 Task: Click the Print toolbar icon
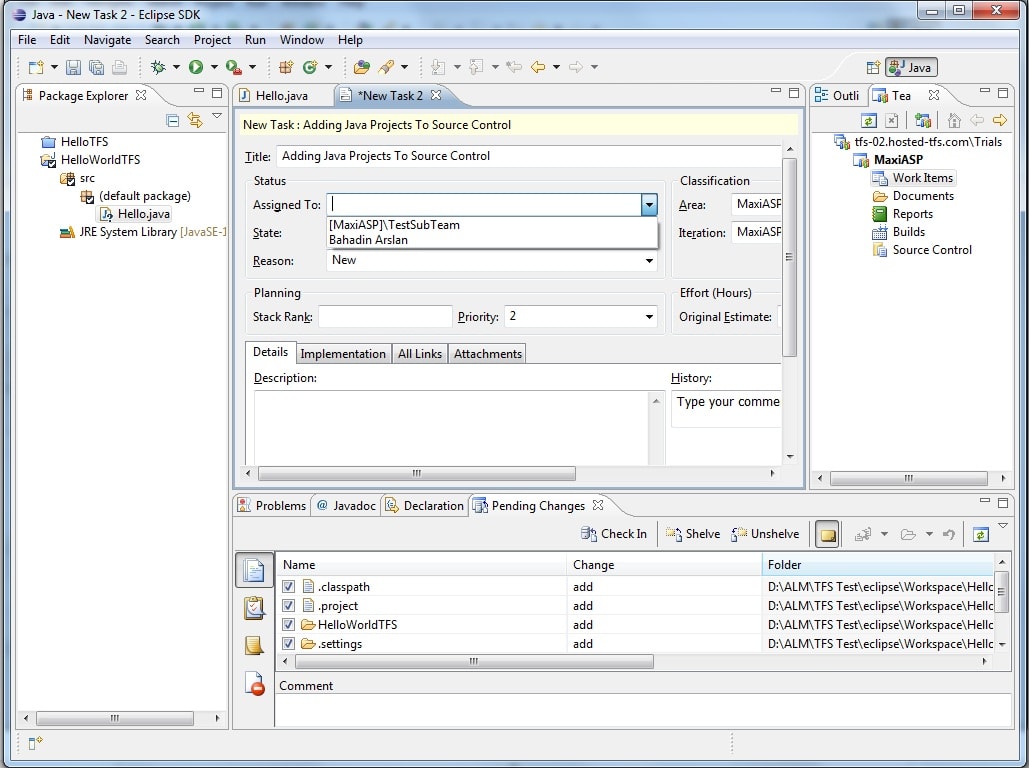pyautogui.click(x=119, y=67)
